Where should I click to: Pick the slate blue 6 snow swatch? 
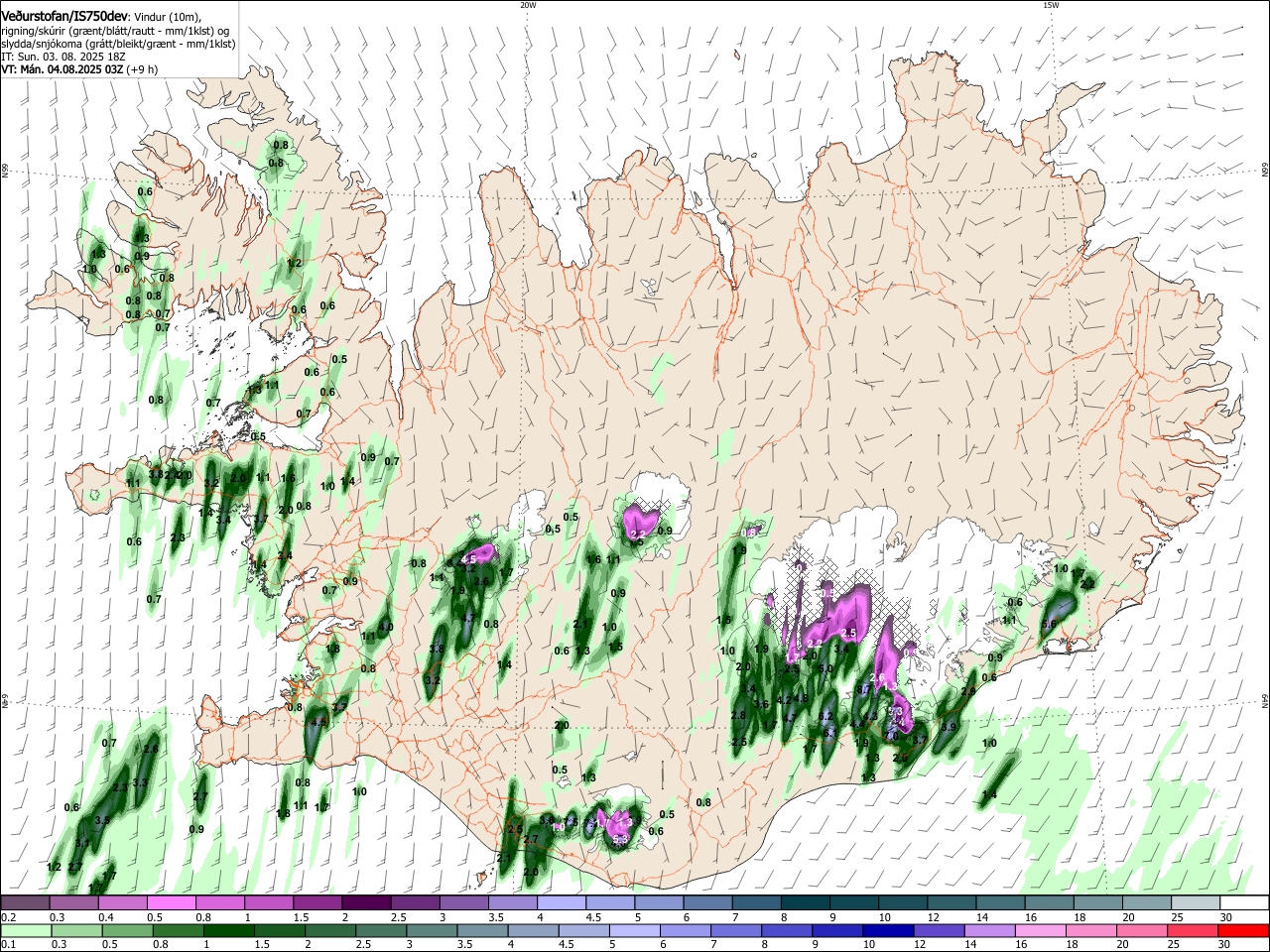pyautogui.click(x=707, y=902)
